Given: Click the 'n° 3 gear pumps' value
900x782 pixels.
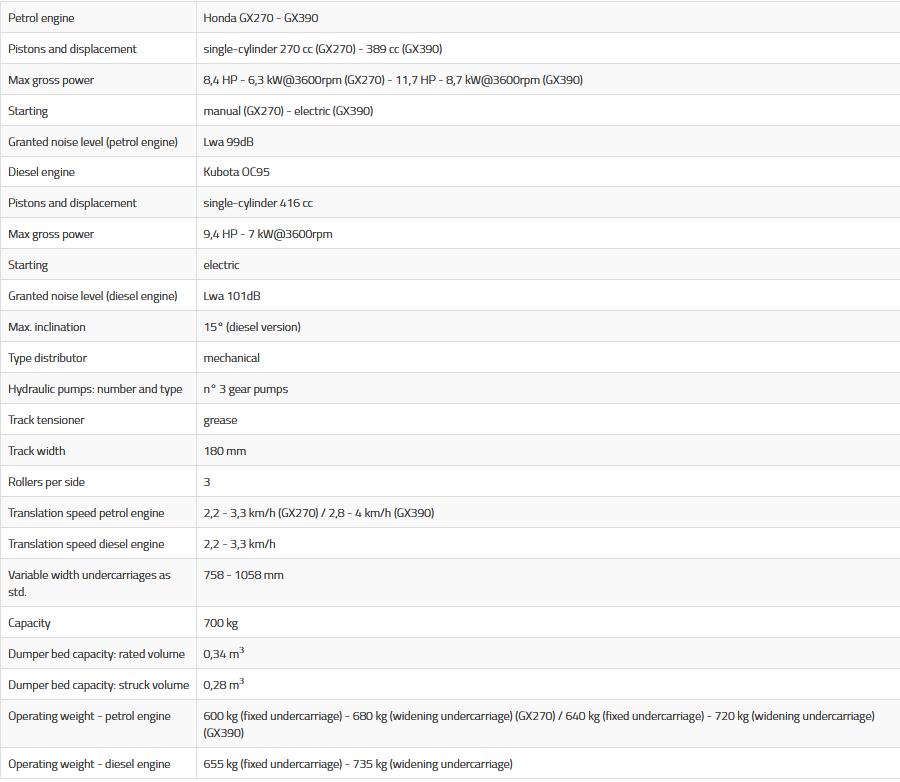Looking at the screenshot, I should point(246,389).
